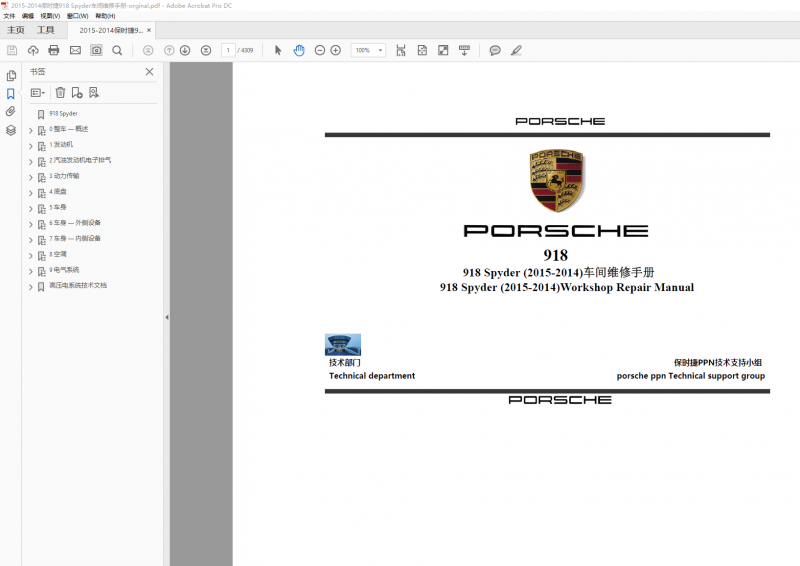Viewport: 800px width, 566px height.
Task: Close the 2015-2014 document tab
Action: (149, 30)
